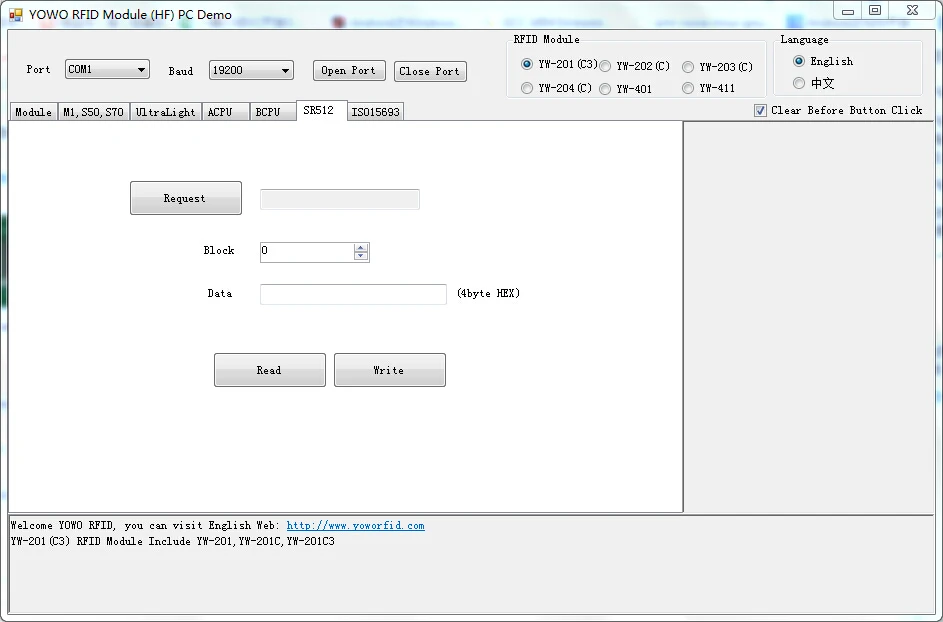This screenshot has width=943, height=622.
Task: Switch to the ISO15693 tab
Action: [375, 112]
